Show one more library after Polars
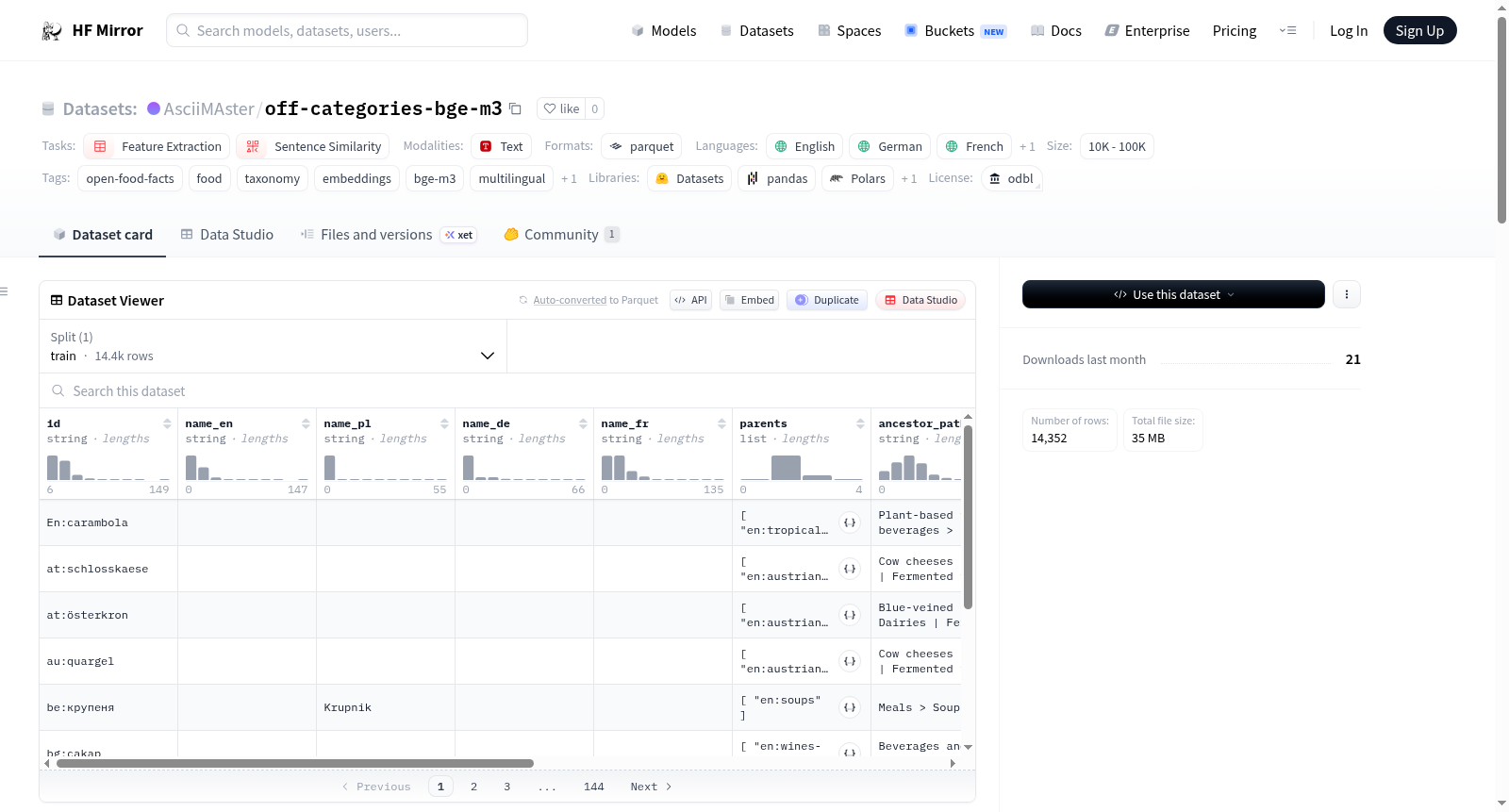1509x812 pixels. click(x=908, y=178)
